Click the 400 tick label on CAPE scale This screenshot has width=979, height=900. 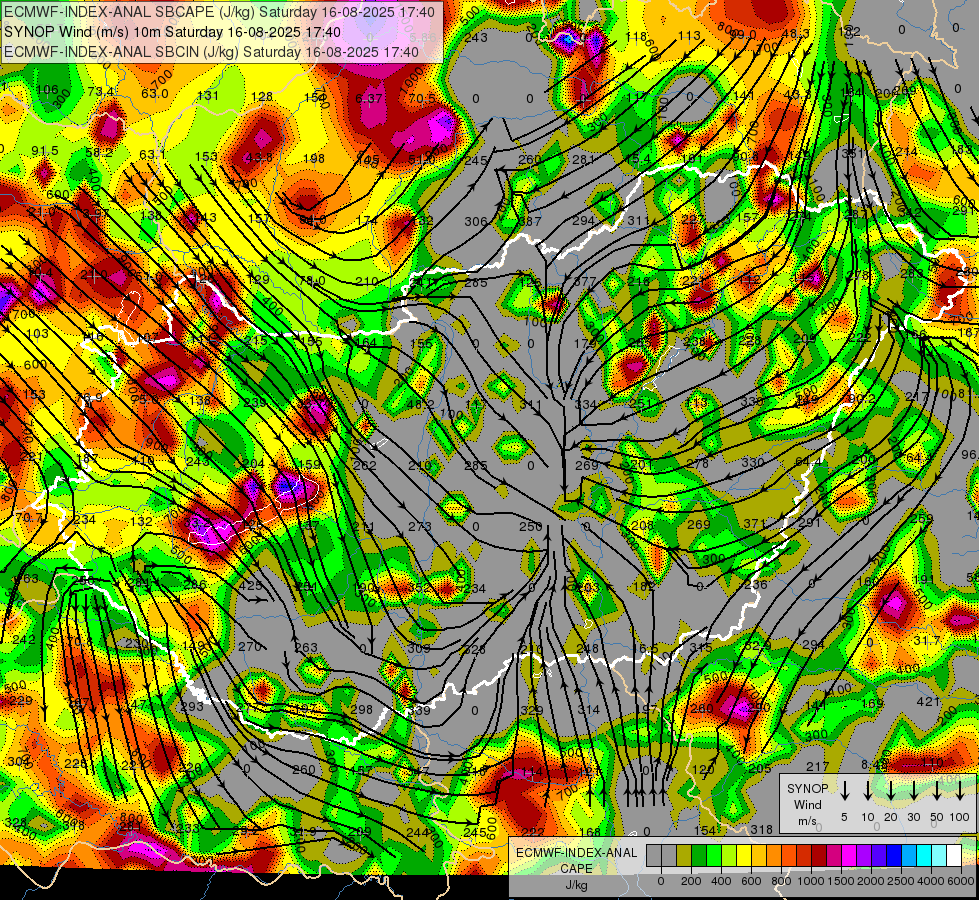pos(721,881)
